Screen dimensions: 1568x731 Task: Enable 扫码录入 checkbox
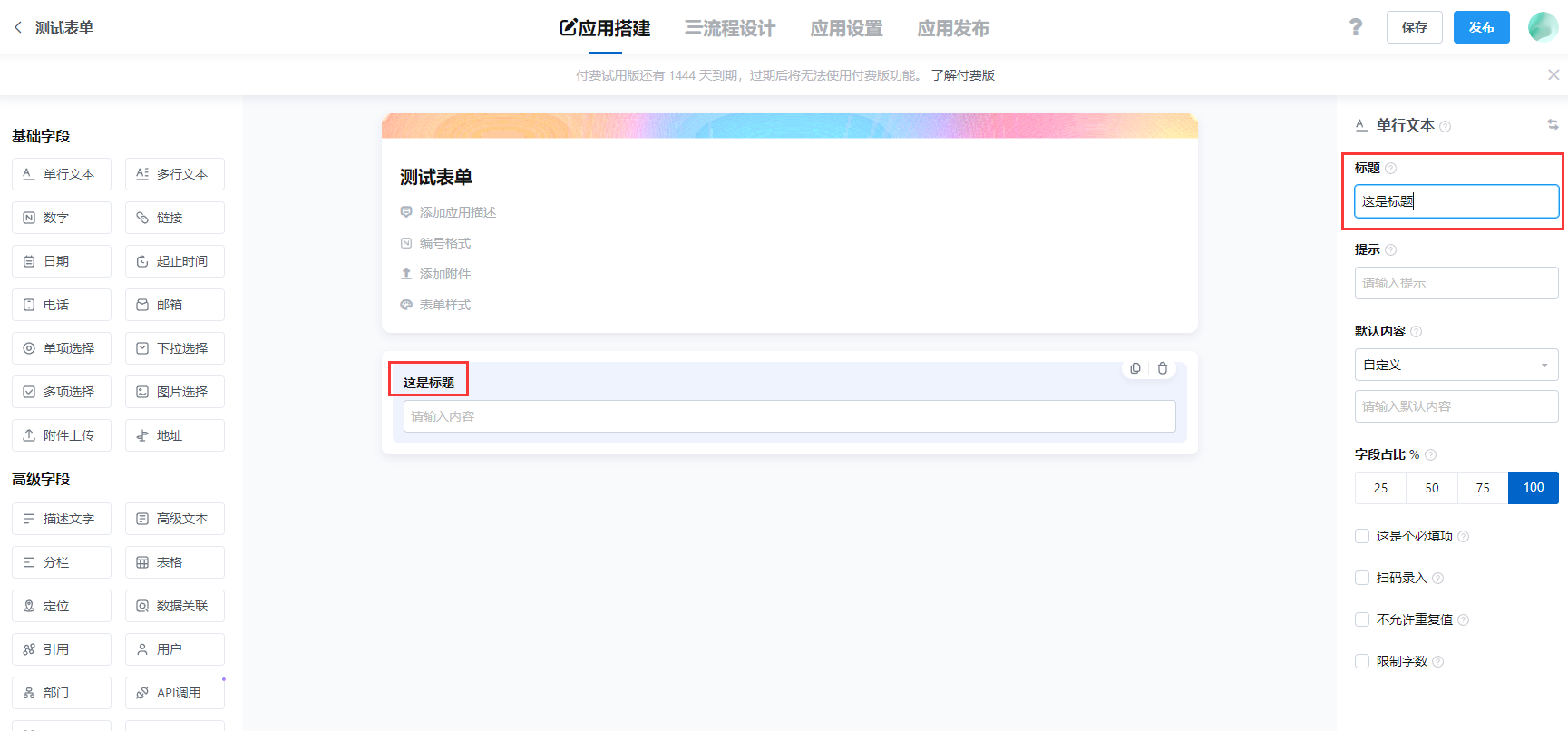[x=1362, y=578]
